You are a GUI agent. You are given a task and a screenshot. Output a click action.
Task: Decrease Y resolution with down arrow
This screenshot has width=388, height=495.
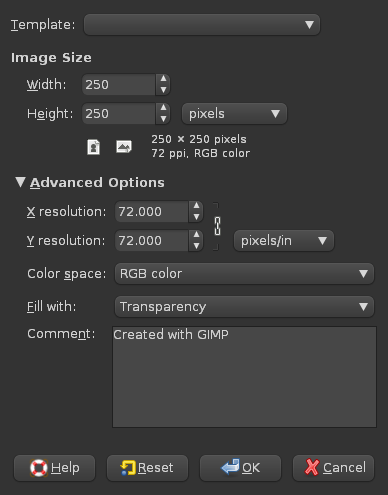coord(196,246)
